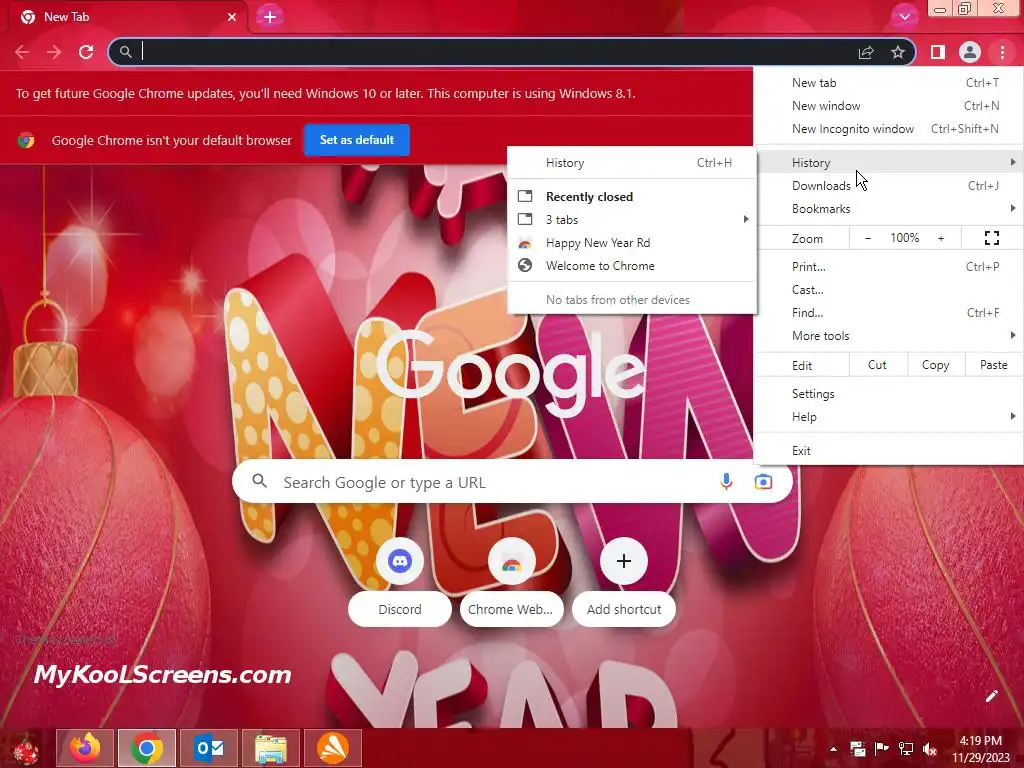The width and height of the screenshot is (1024, 768).
Task: Launch Outlook from the taskbar
Action: 209,748
